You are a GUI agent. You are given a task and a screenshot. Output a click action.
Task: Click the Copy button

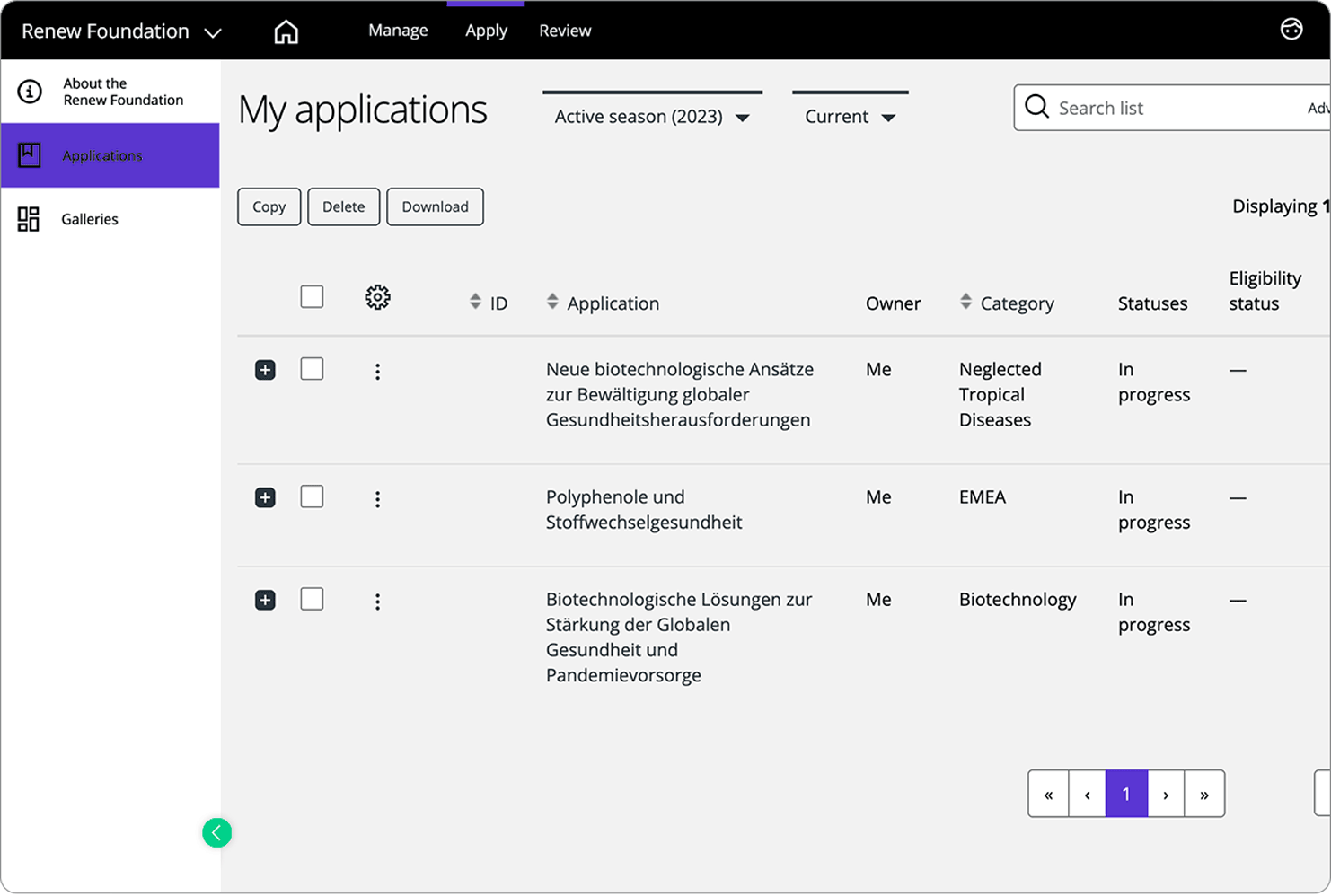tap(269, 206)
